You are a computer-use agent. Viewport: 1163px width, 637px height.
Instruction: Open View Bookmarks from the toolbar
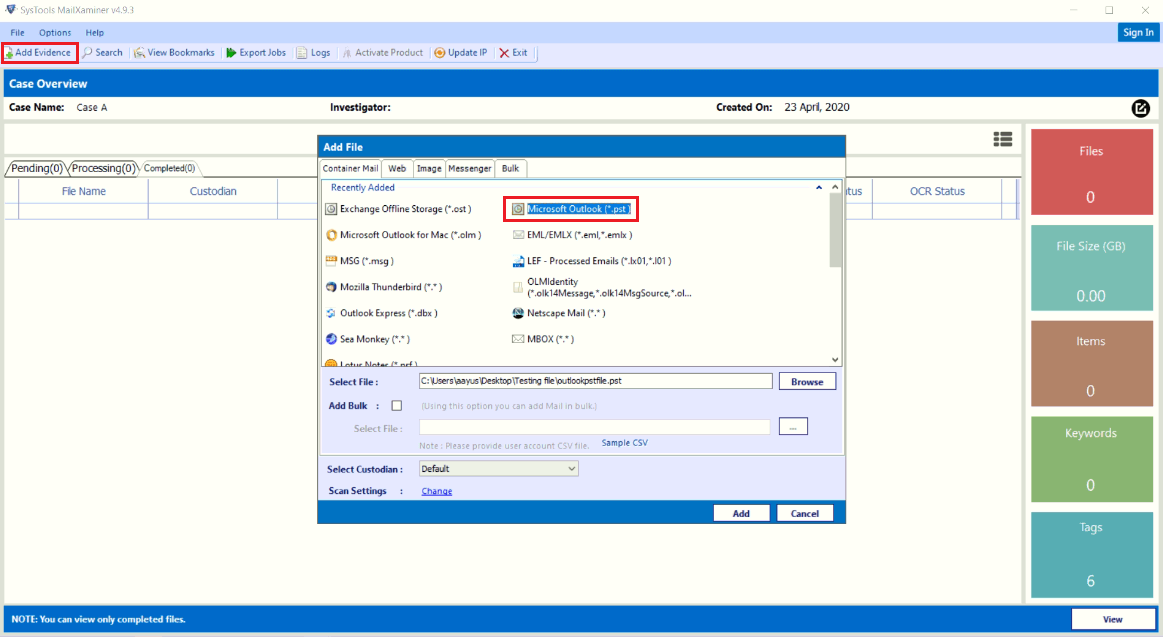[174, 53]
